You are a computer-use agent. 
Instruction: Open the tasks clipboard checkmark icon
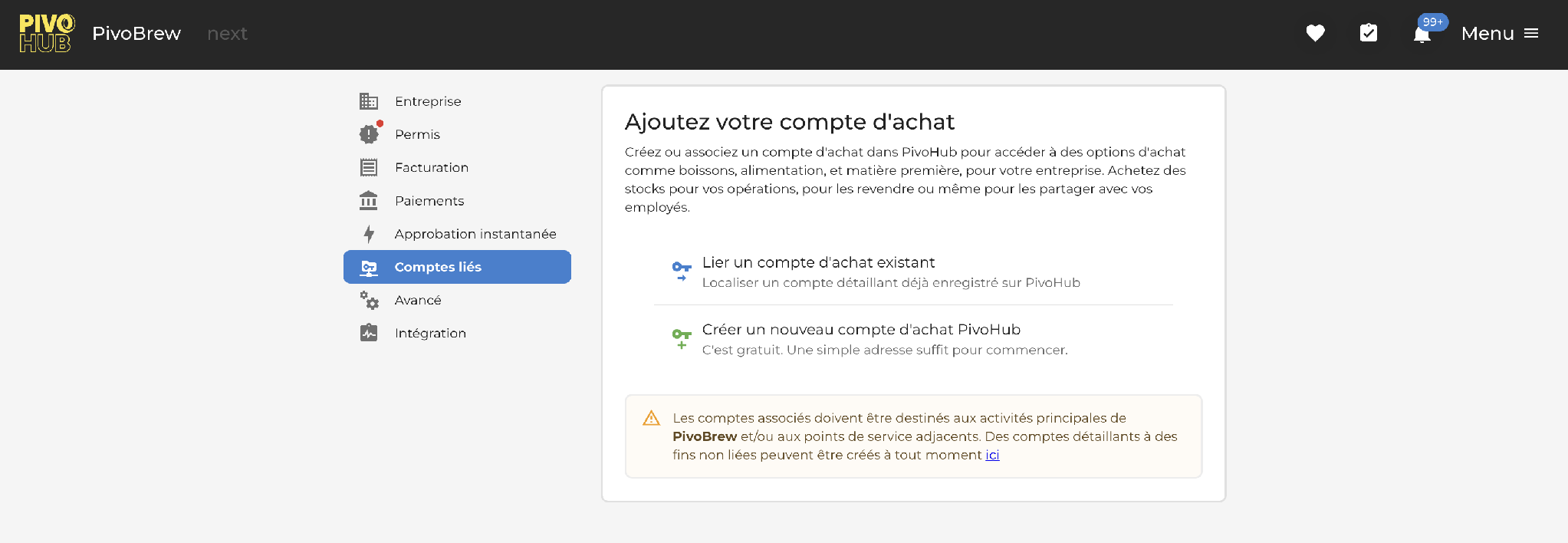tap(1369, 33)
